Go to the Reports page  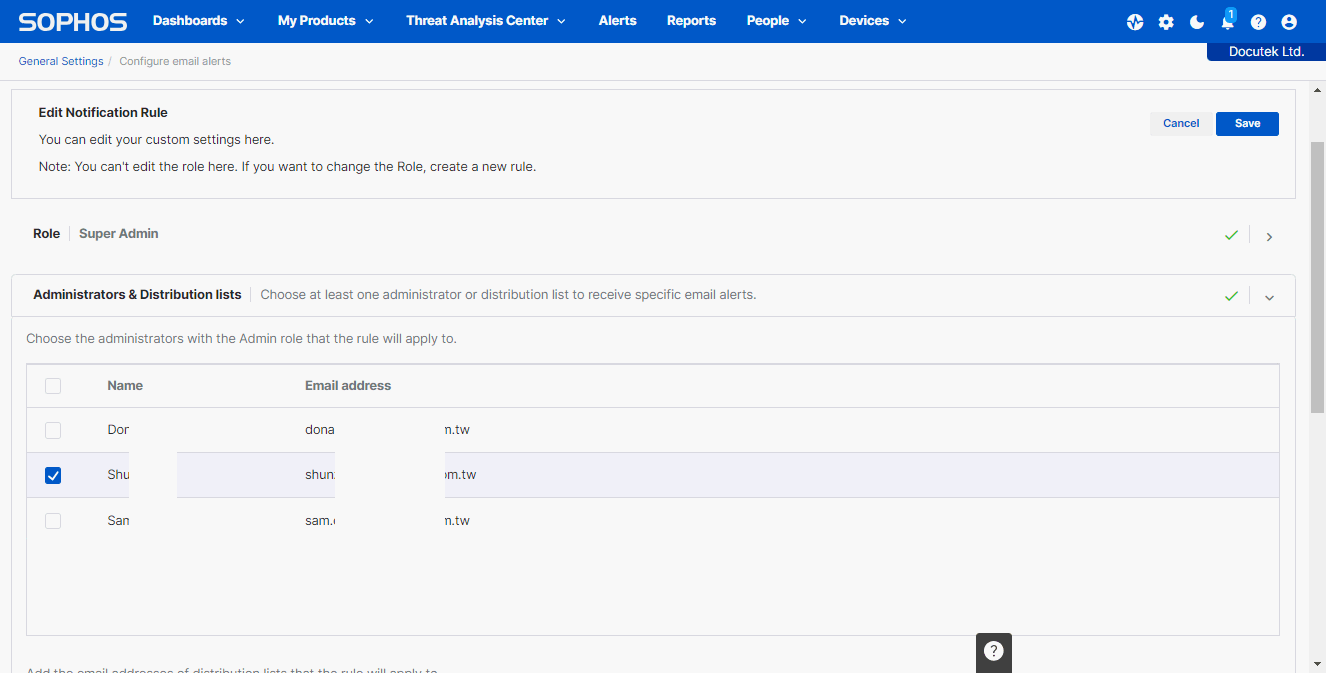(x=691, y=21)
